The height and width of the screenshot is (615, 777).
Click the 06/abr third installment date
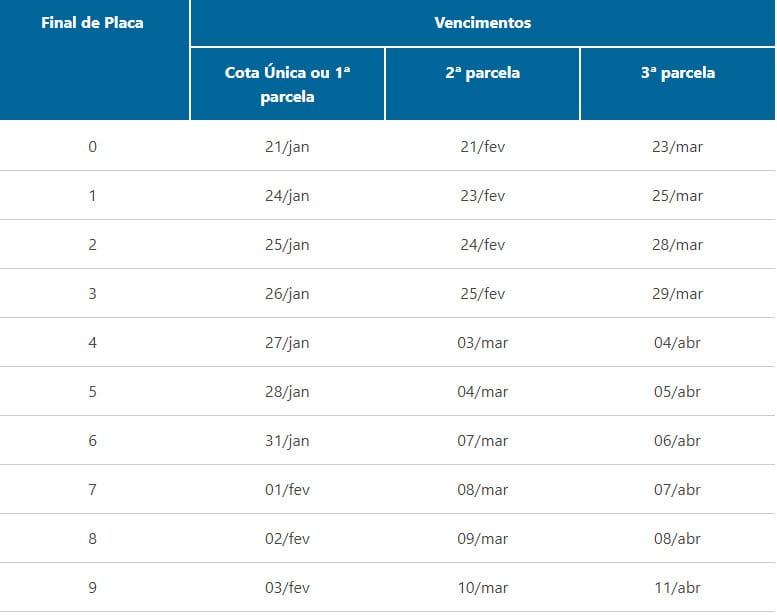pyautogui.click(x=677, y=440)
